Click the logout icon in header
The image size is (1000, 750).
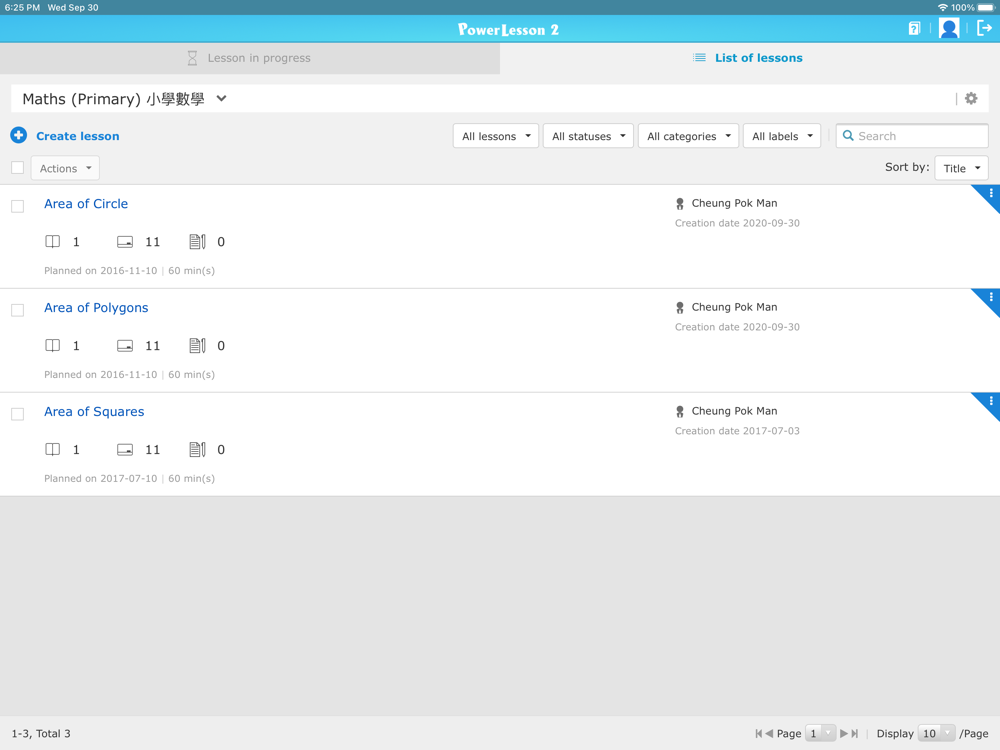click(984, 29)
